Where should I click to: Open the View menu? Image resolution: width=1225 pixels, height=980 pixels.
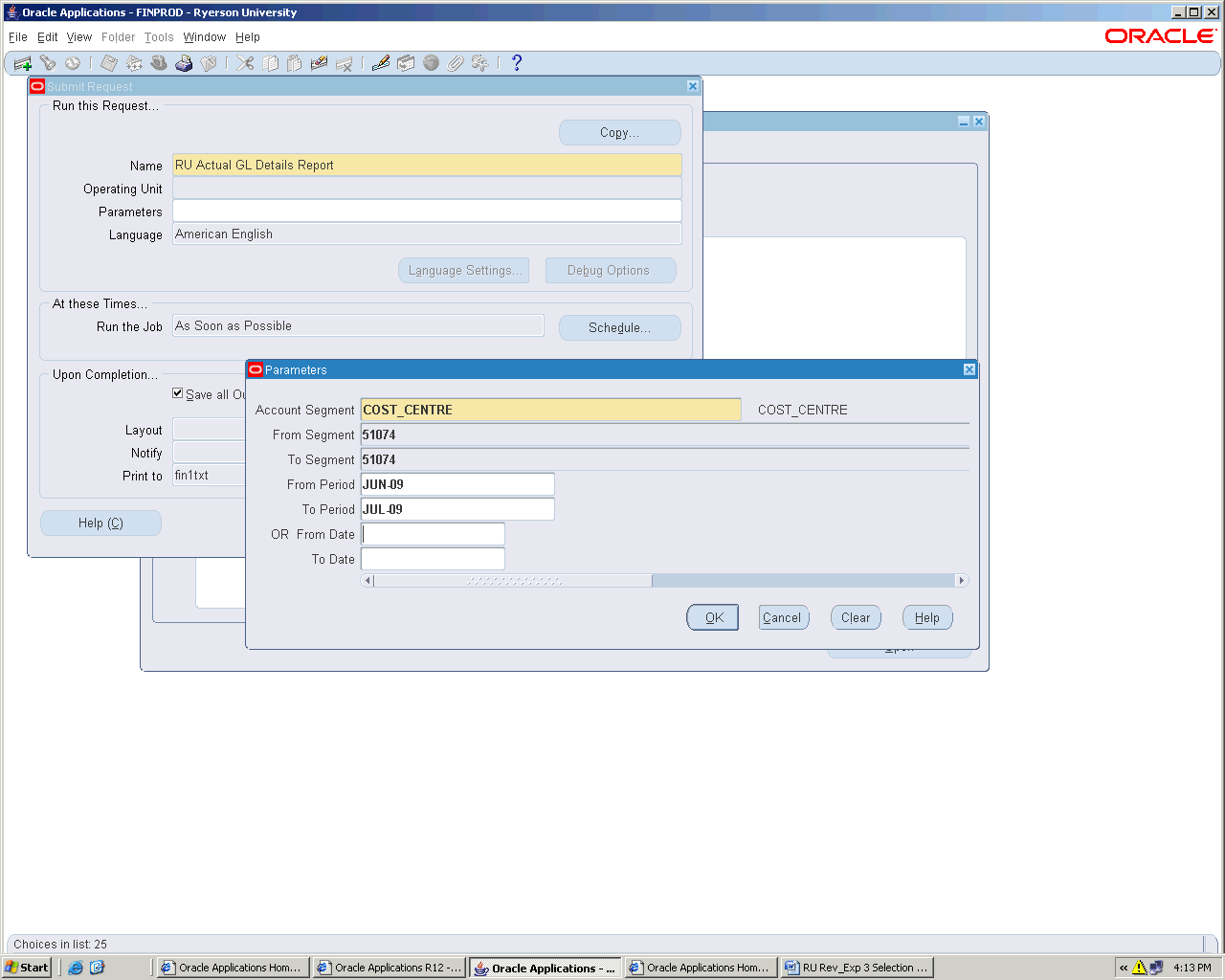[79, 37]
